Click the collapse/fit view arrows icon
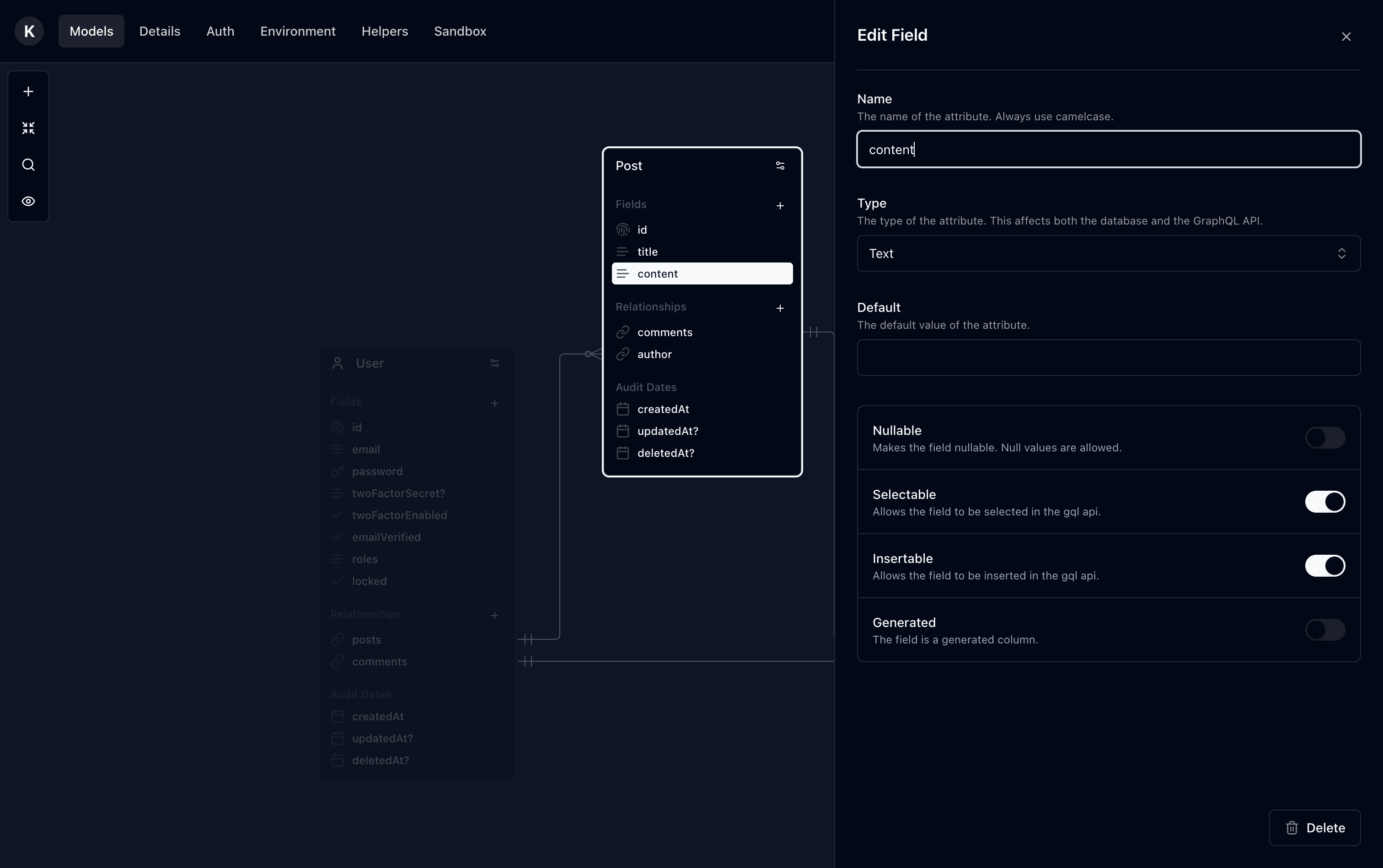This screenshot has height=868, width=1383. [28, 128]
